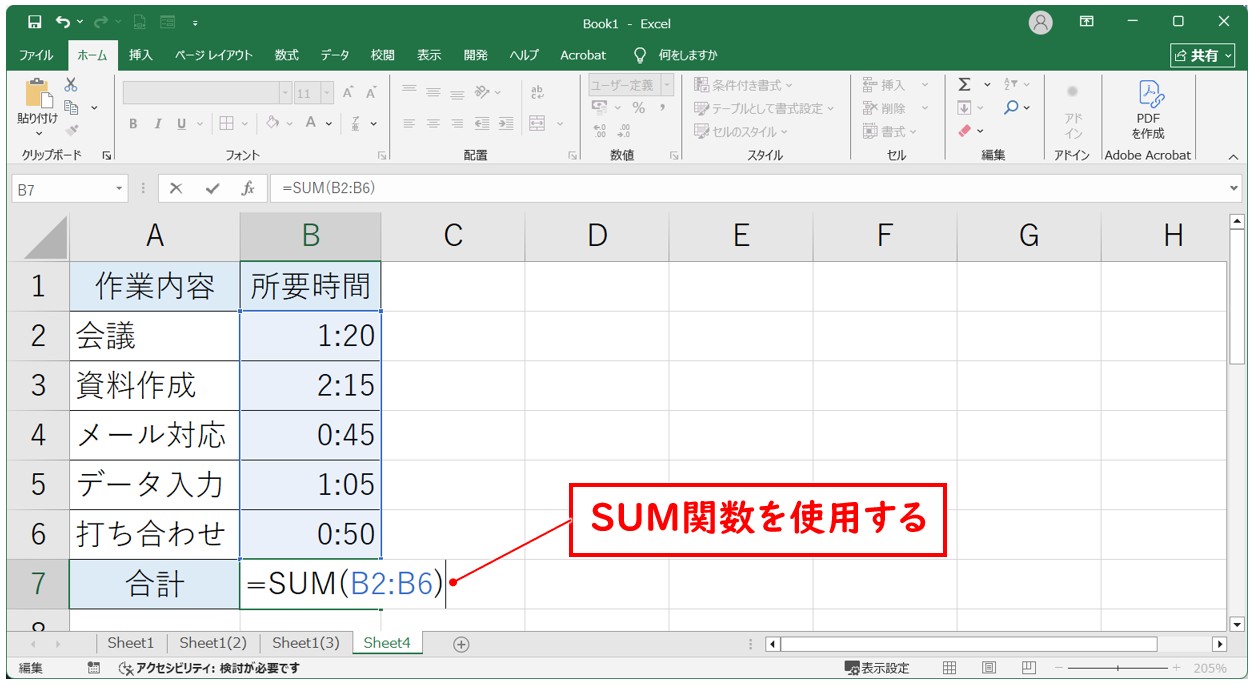1254x685 pixels.
Task: Click the zoom slider in status bar
Action: click(x=1120, y=668)
